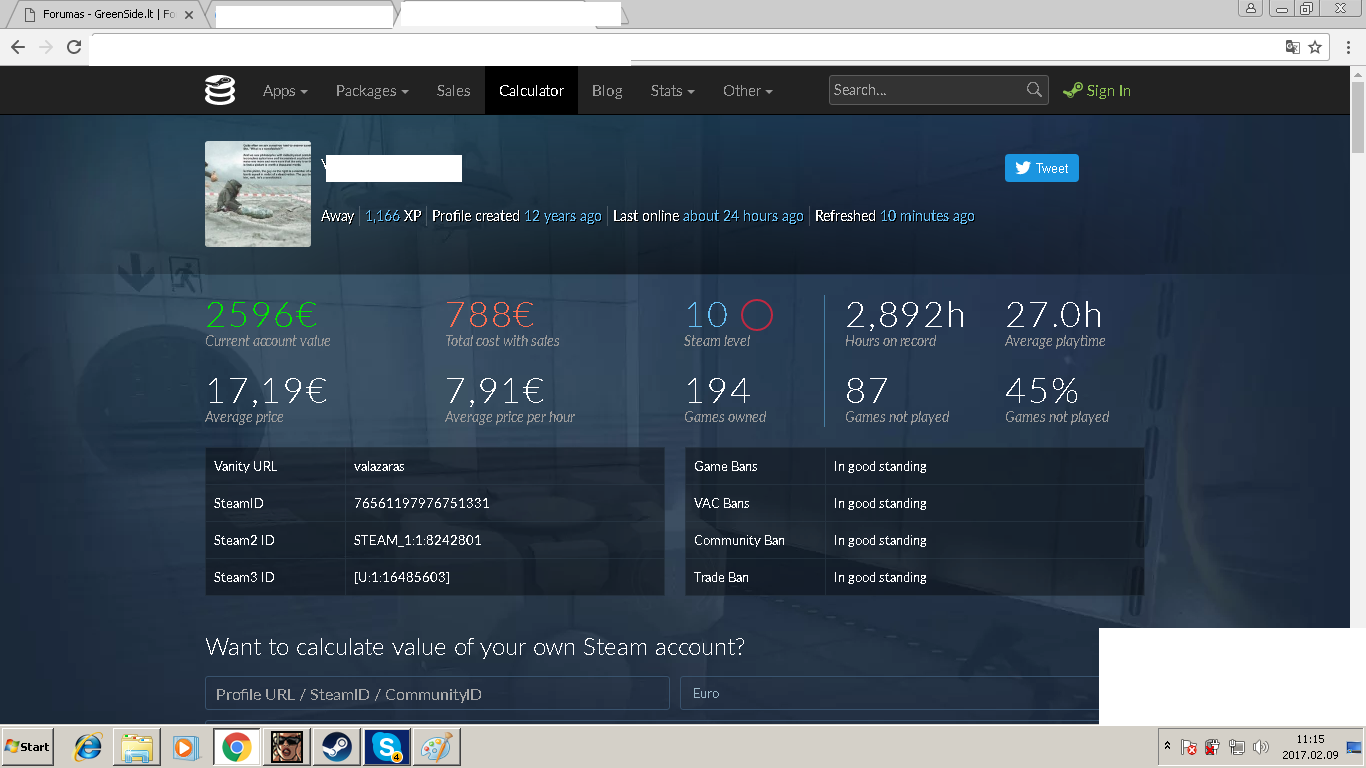Show hidden tray icons arrow
This screenshot has height=768, width=1366.
point(1167,747)
